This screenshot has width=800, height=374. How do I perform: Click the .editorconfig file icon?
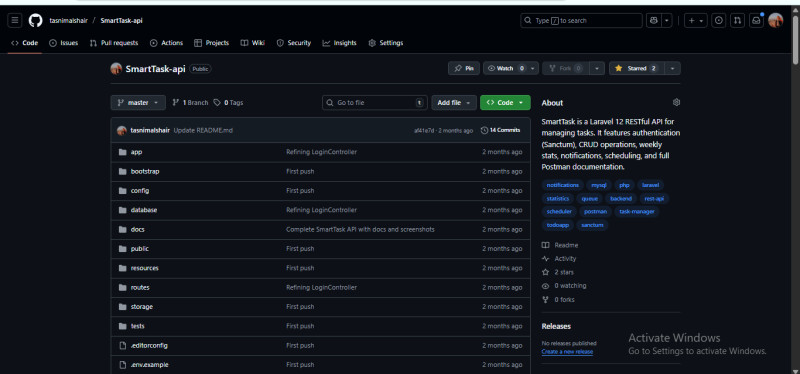click(122, 345)
